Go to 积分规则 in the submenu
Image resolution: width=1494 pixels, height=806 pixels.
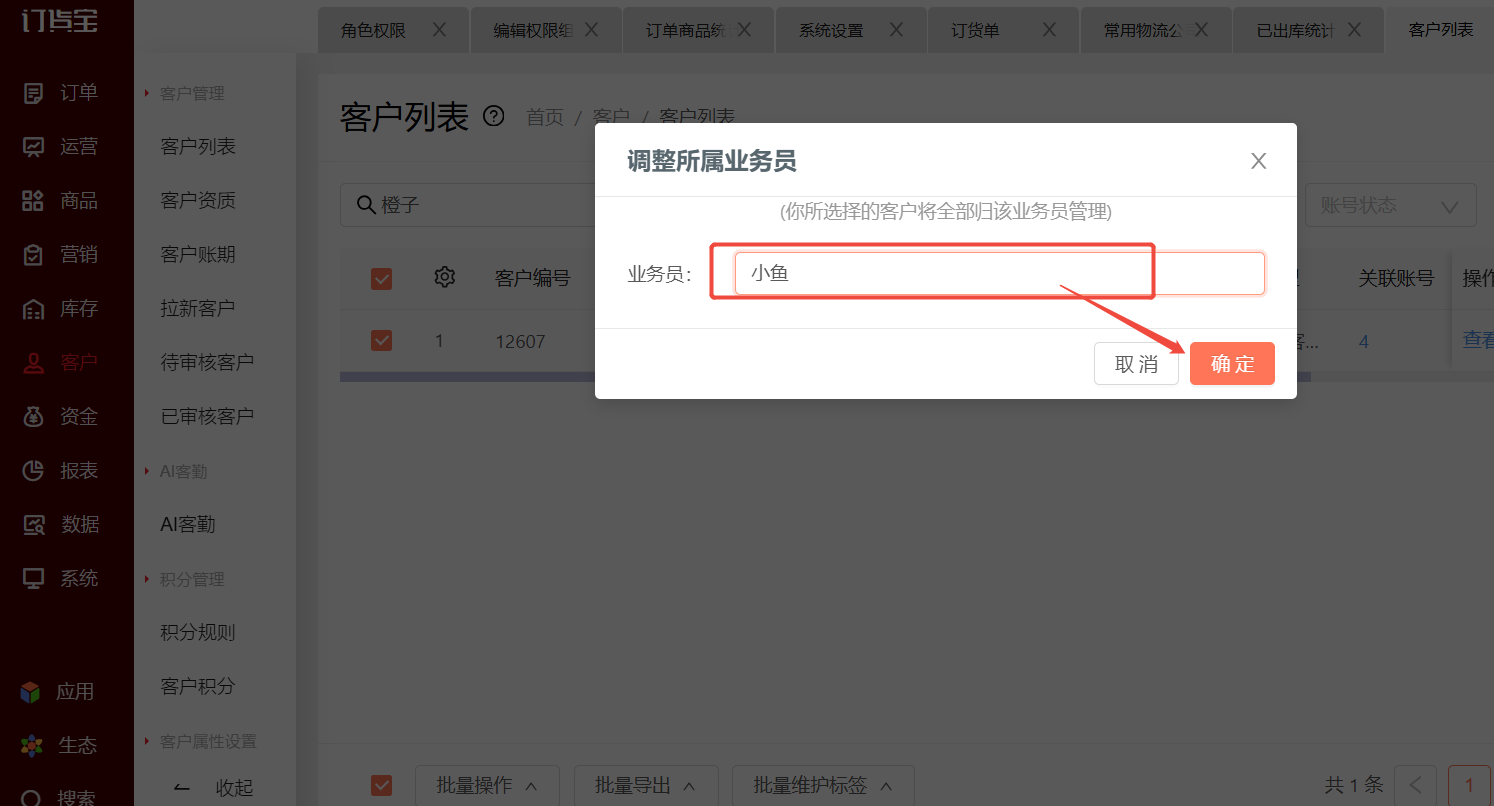(198, 633)
